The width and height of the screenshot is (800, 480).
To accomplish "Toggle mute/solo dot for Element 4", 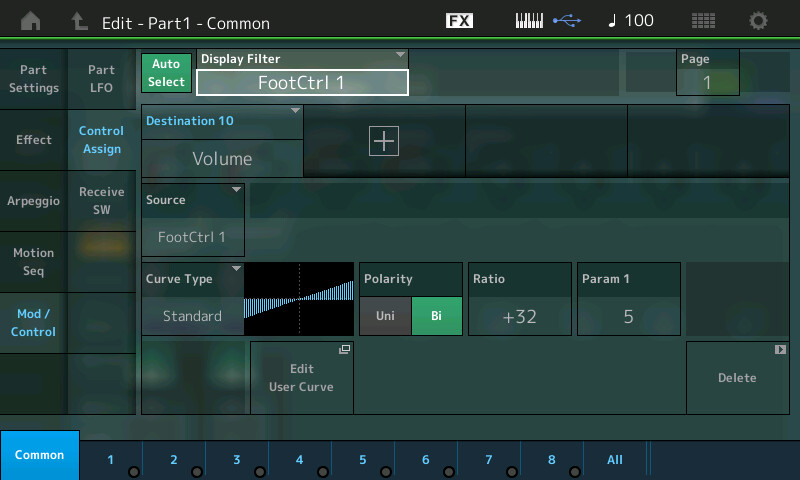I will [323, 472].
